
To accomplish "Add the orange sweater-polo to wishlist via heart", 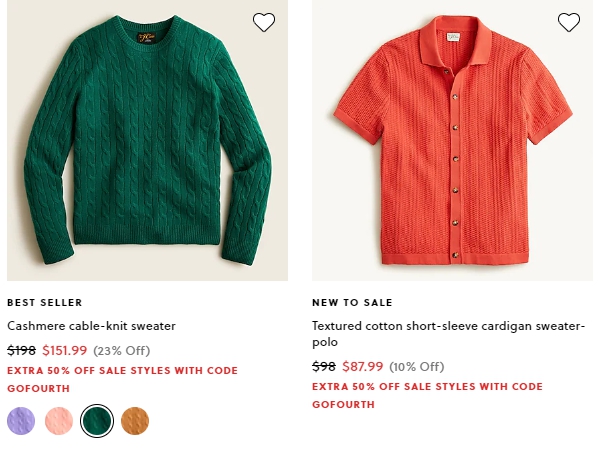I will 569,22.
